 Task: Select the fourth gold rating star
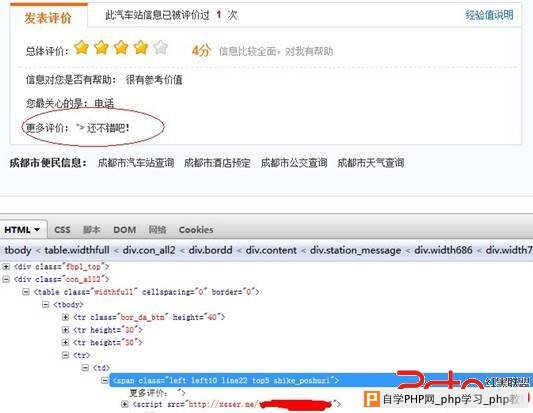click(x=141, y=47)
